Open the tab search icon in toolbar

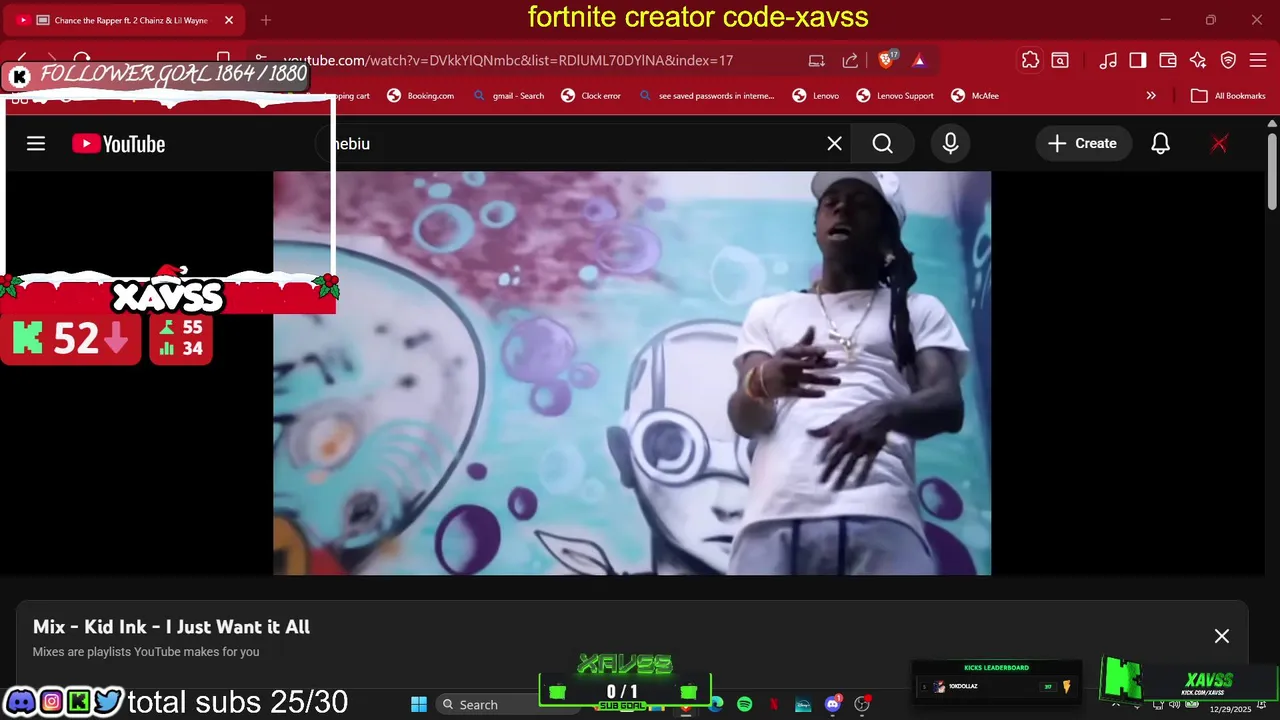(x=1060, y=61)
